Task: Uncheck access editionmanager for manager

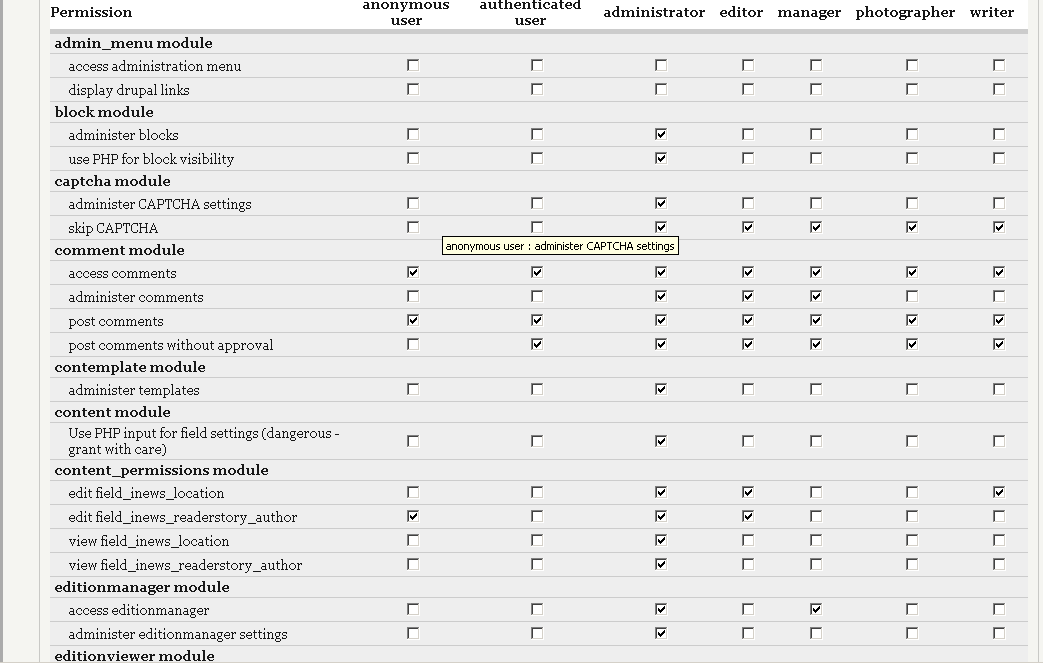Action: [x=816, y=609]
